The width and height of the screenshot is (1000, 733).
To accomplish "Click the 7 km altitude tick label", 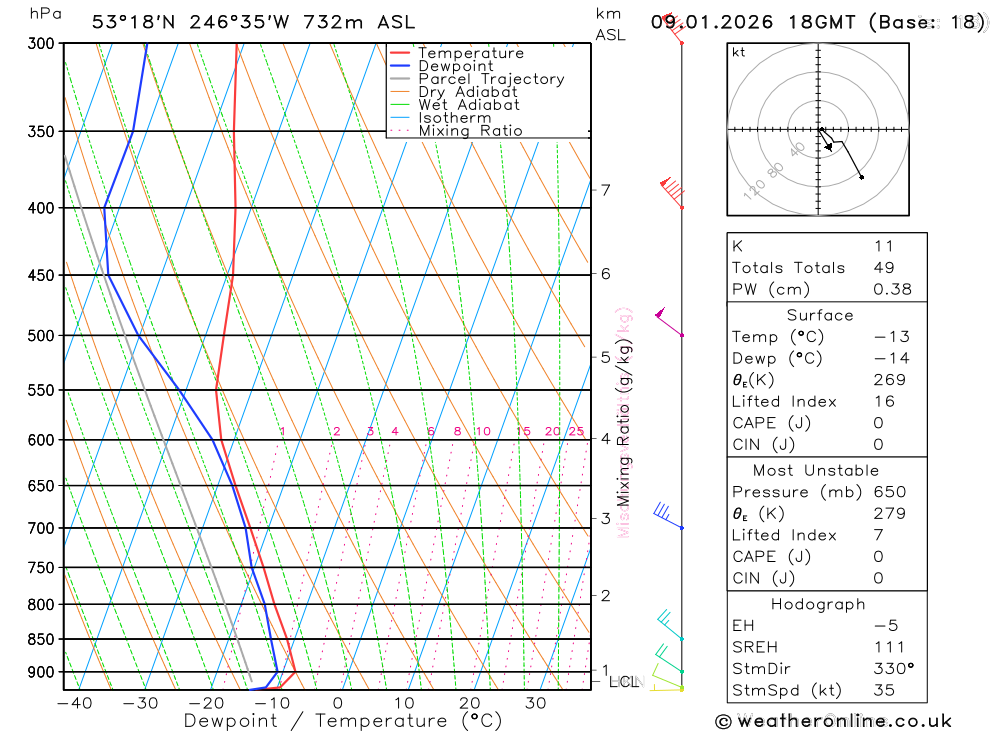I will point(605,190).
